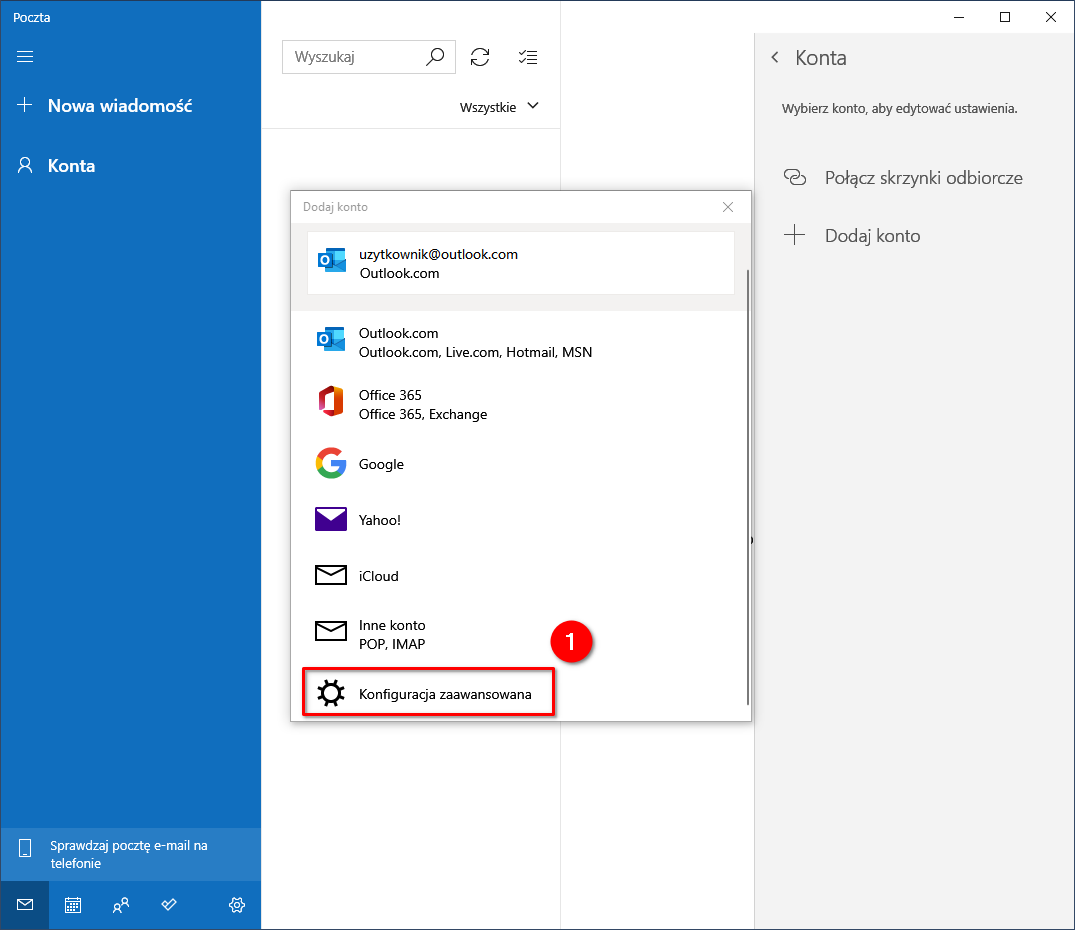The image size is (1075, 930).
Task: Choose the Yahoo! account option
Action: [519, 519]
